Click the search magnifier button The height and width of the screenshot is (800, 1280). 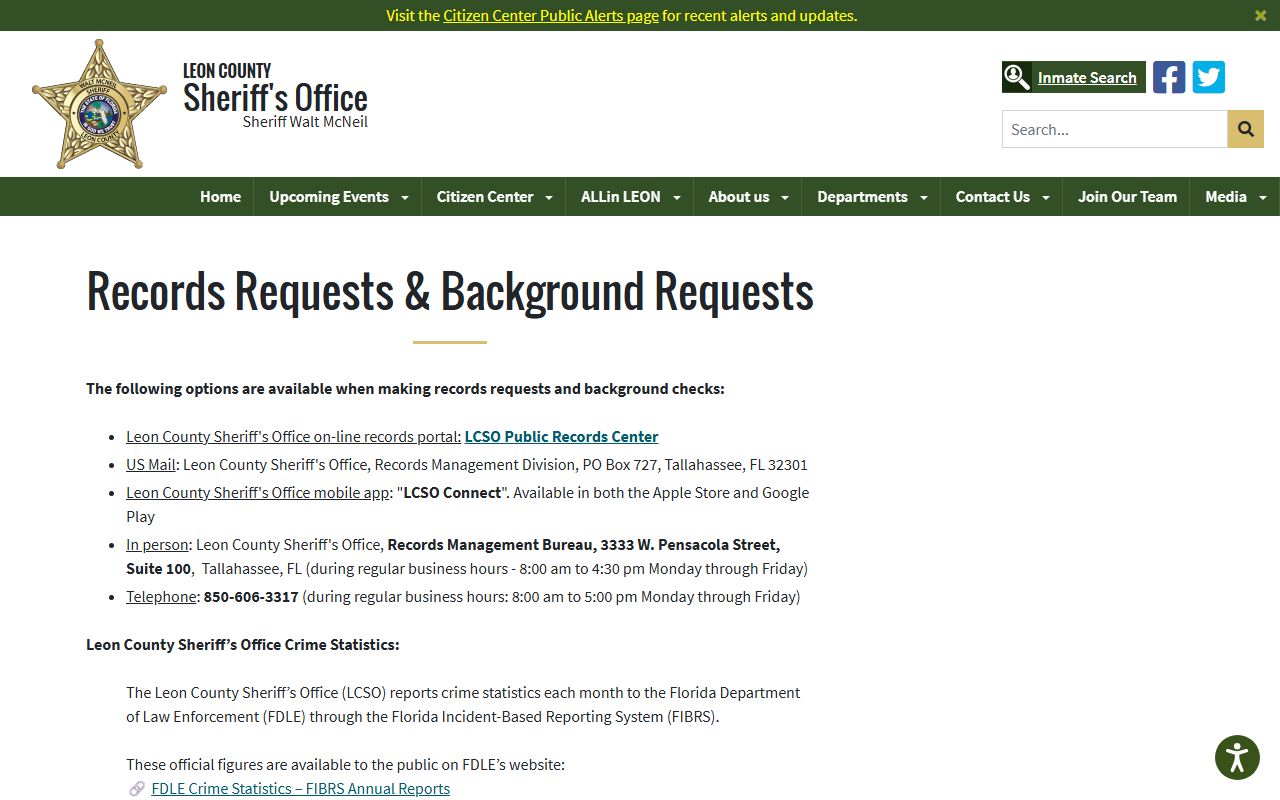(x=1246, y=129)
